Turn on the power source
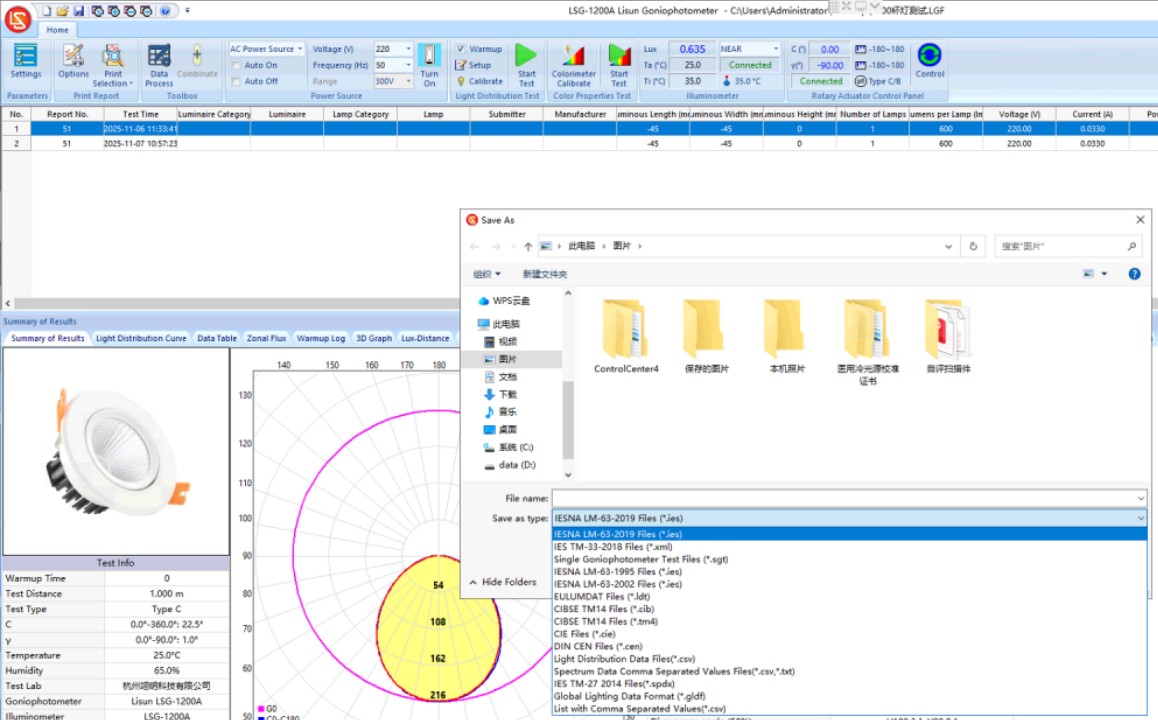Screen dimensions: 1158x720 [429, 65]
